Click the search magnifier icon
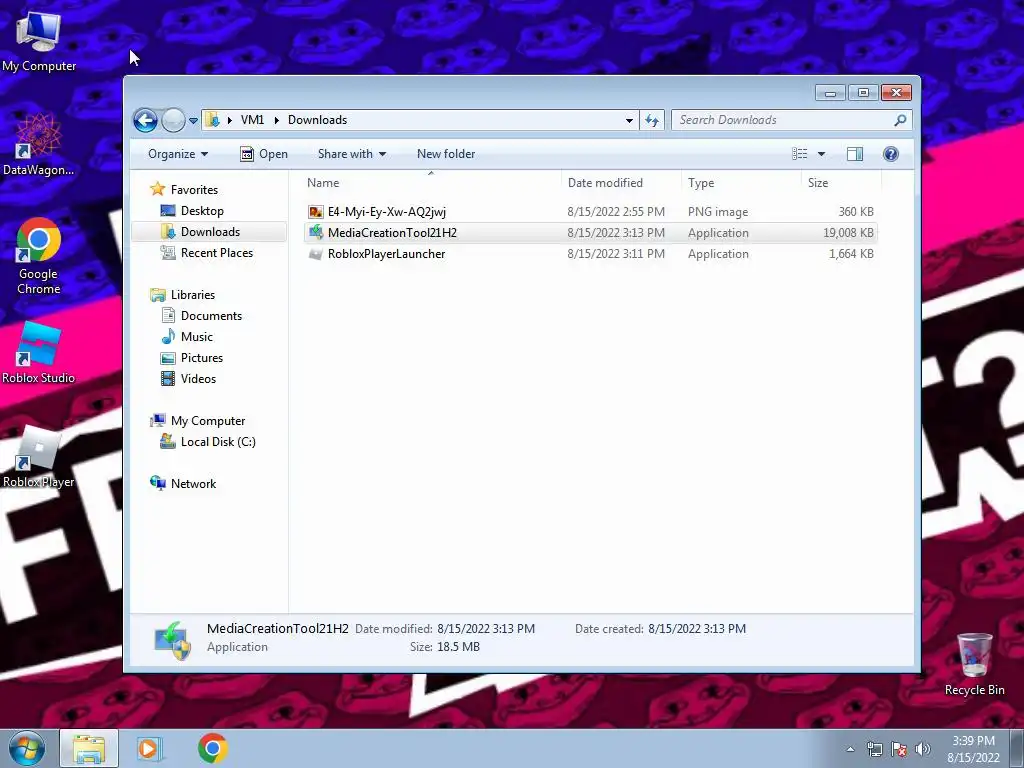 click(x=901, y=120)
